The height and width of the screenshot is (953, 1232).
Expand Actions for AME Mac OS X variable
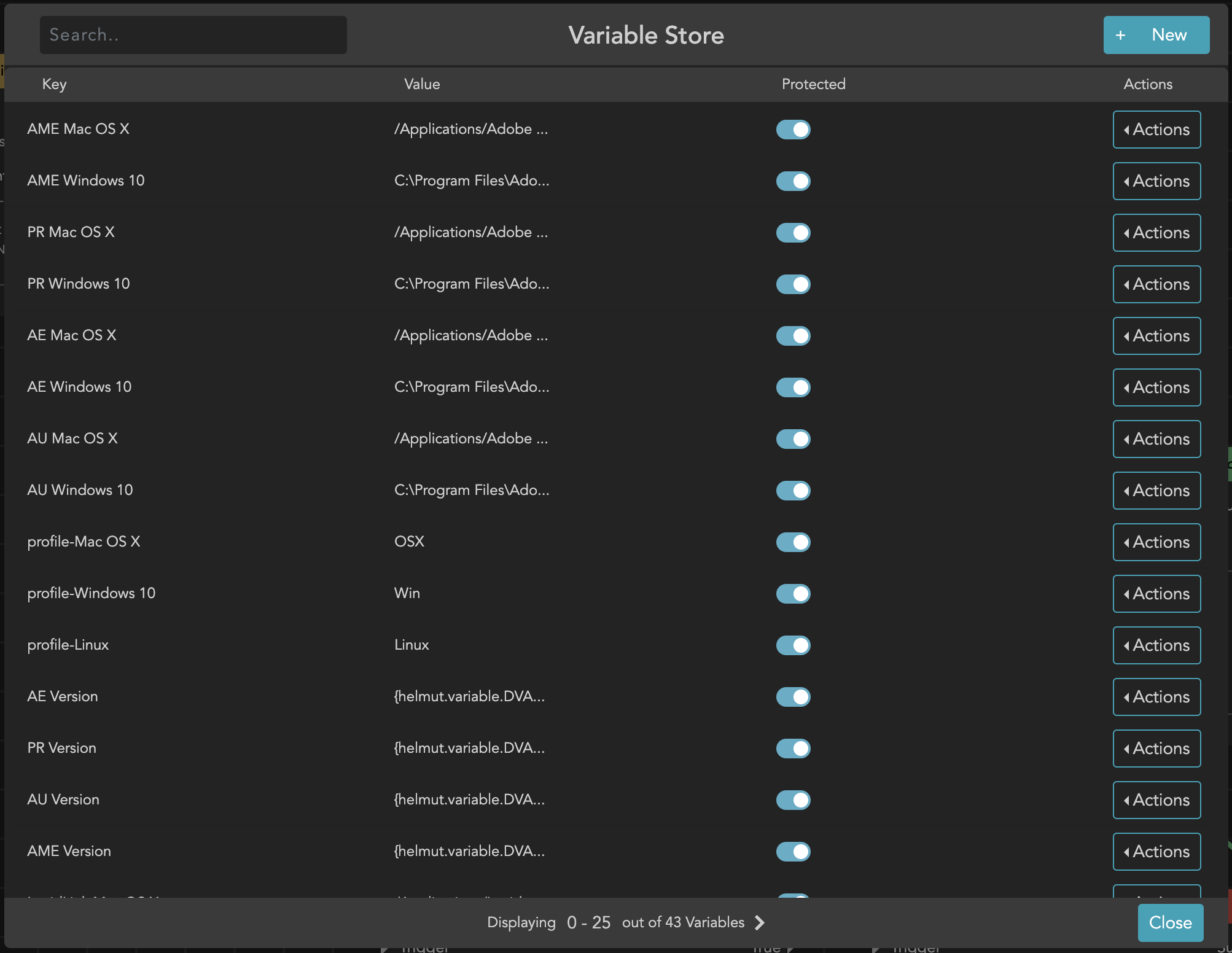point(1155,130)
